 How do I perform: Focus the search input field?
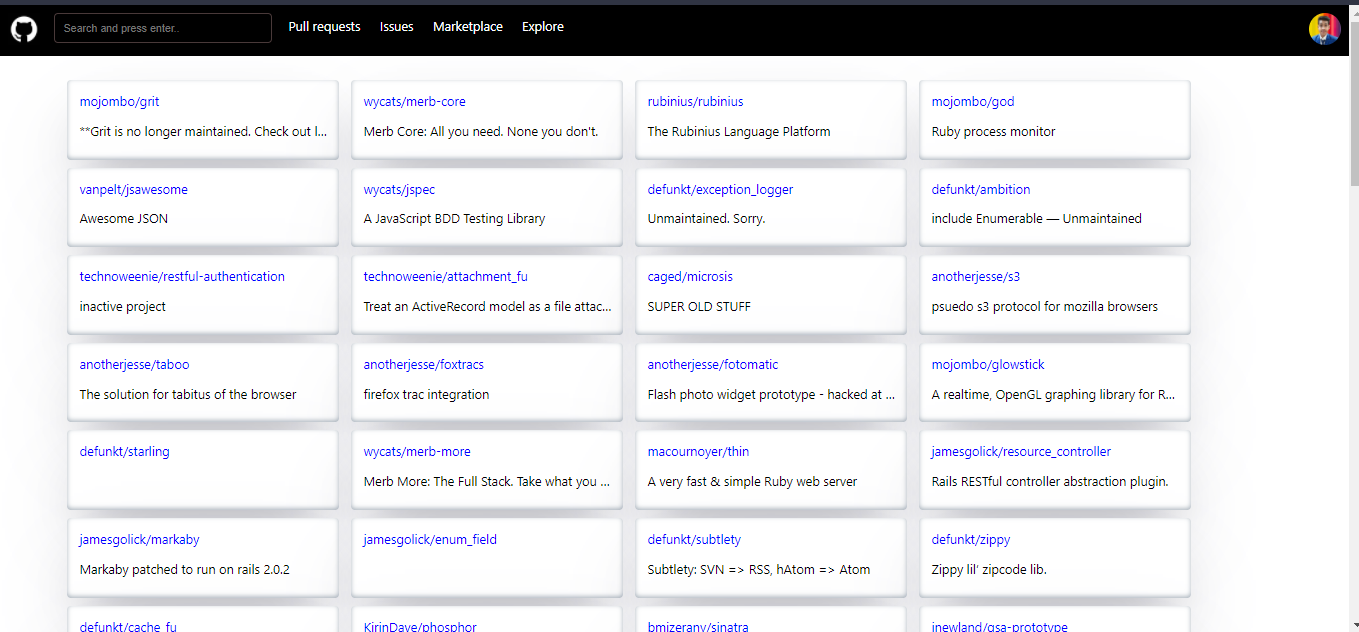coord(163,28)
